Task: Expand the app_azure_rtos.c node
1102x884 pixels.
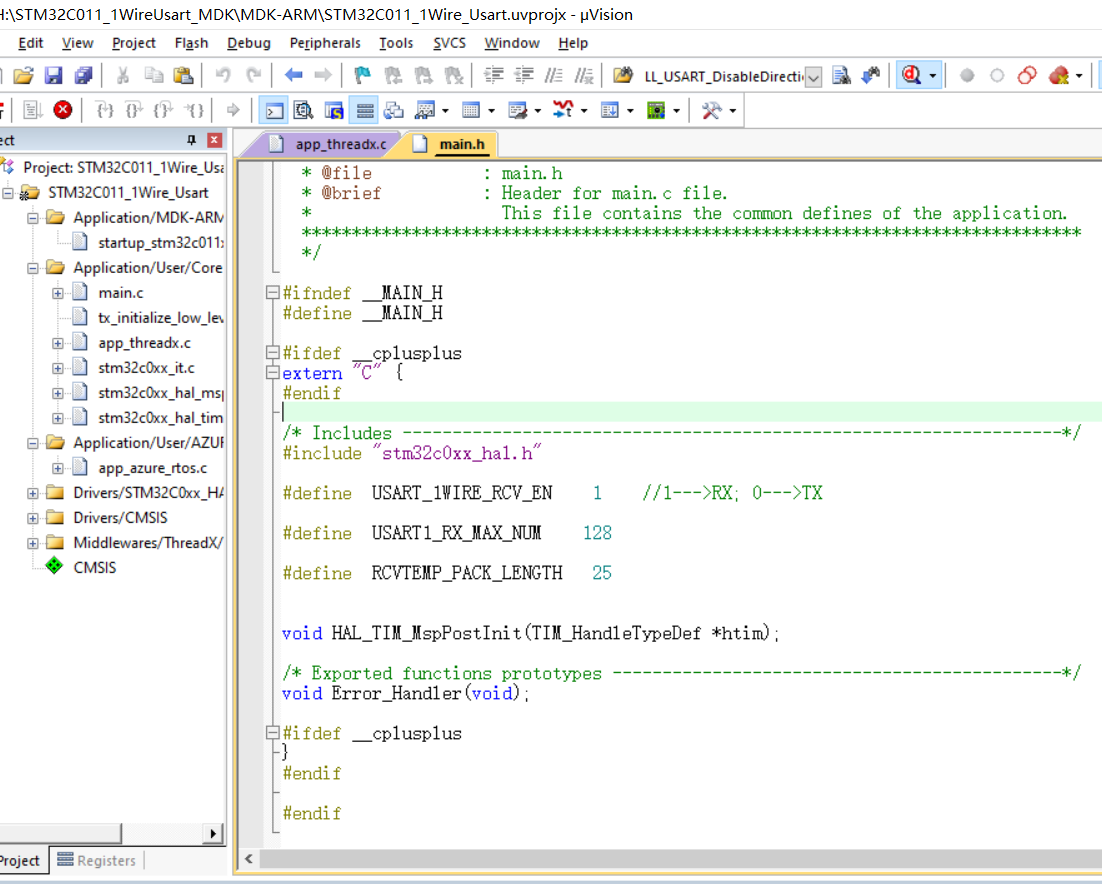Action: (58, 468)
